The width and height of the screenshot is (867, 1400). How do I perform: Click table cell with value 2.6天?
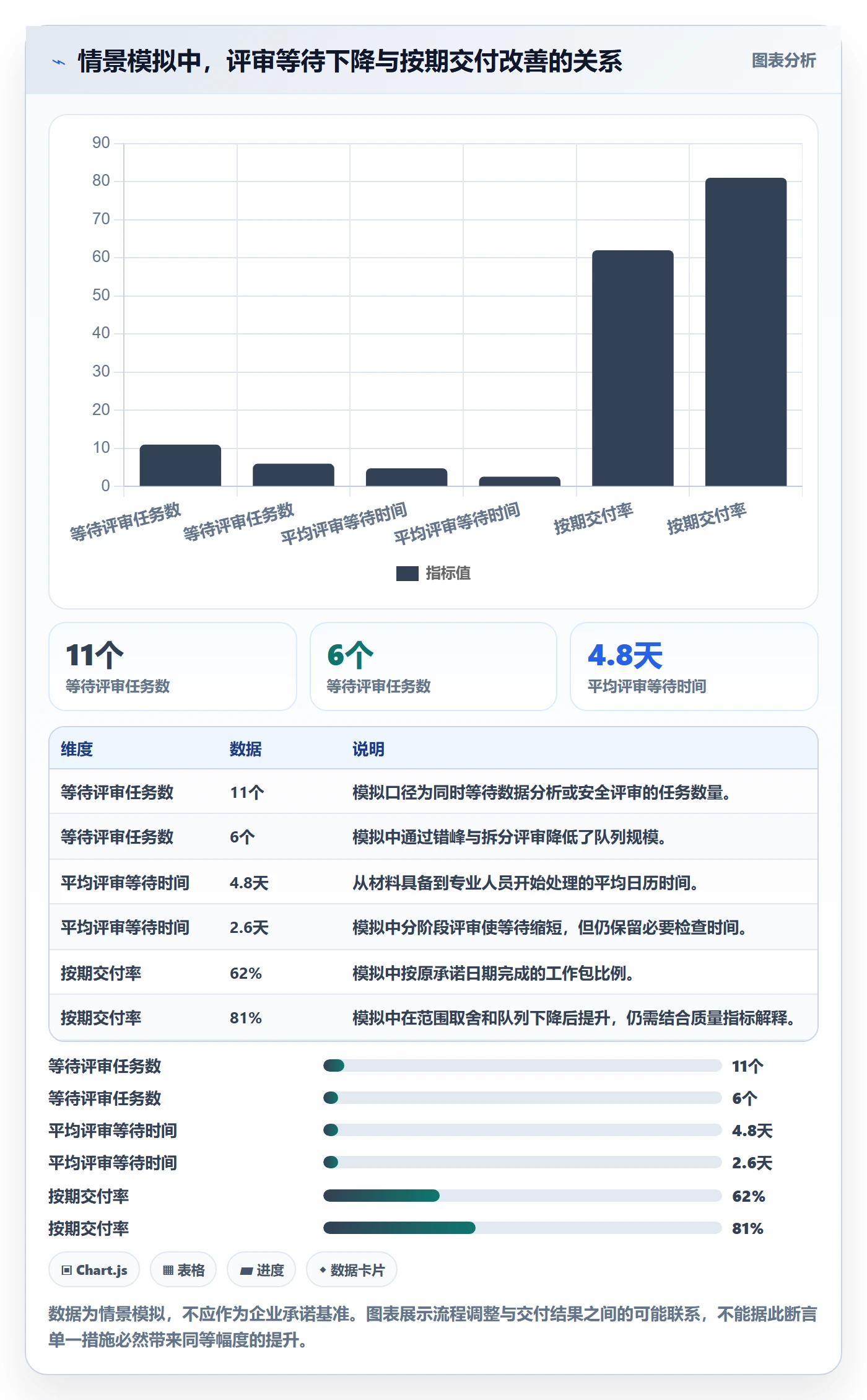tap(249, 927)
